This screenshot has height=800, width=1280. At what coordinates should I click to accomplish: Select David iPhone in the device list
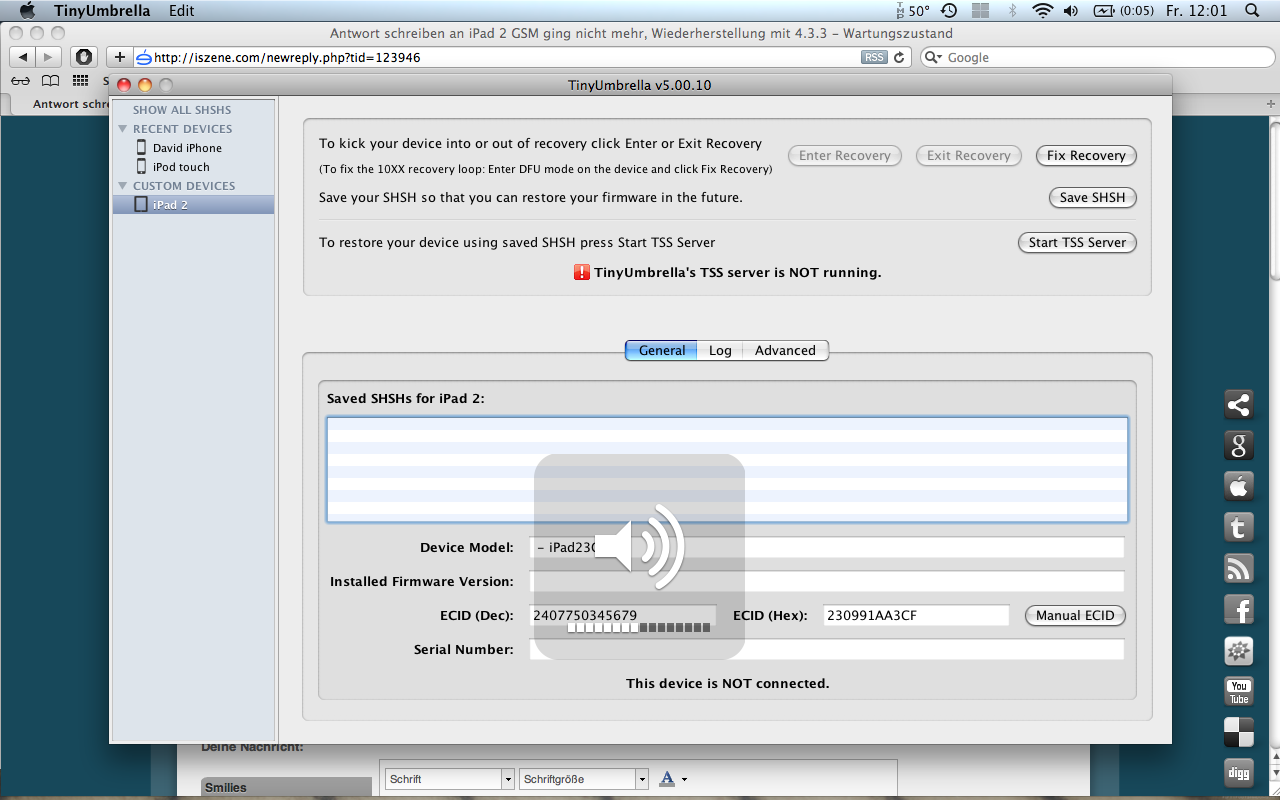click(187, 148)
